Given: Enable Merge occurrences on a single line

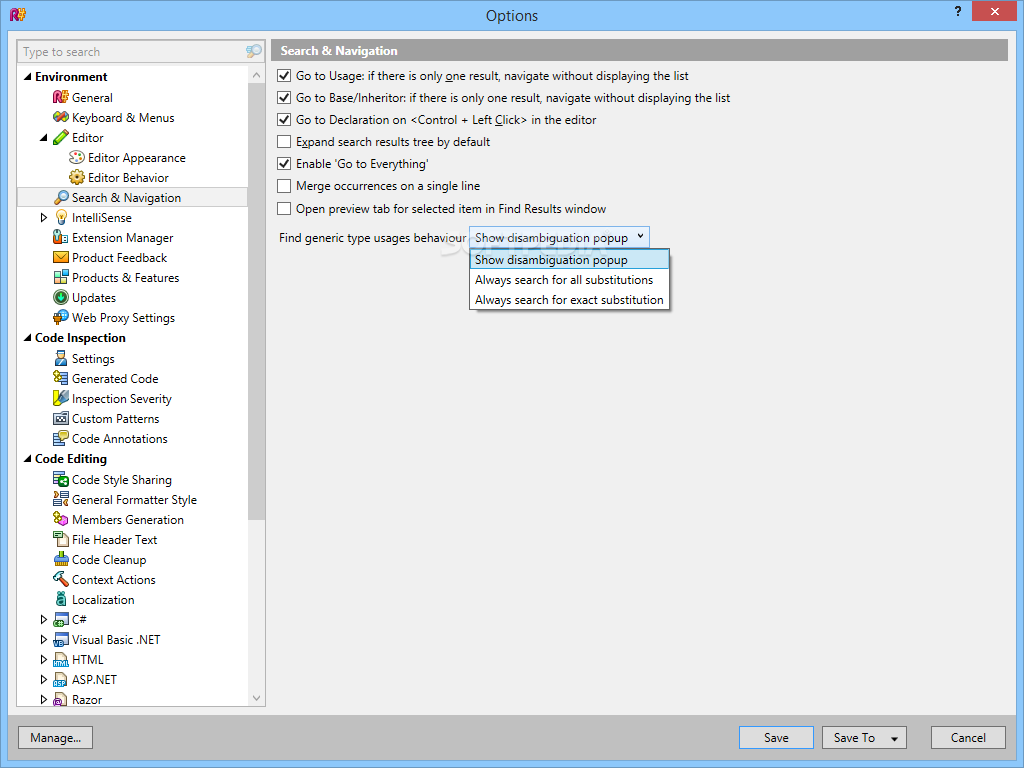Looking at the screenshot, I should tap(284, 186).
